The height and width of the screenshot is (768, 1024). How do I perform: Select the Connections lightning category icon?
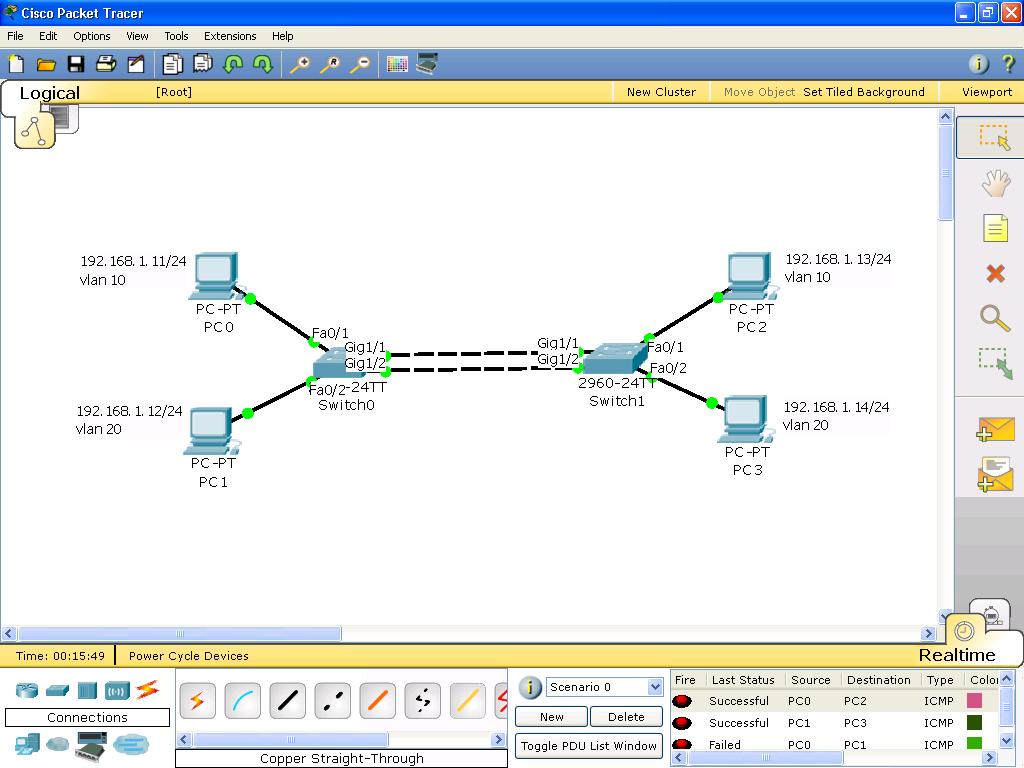(148, 690)
